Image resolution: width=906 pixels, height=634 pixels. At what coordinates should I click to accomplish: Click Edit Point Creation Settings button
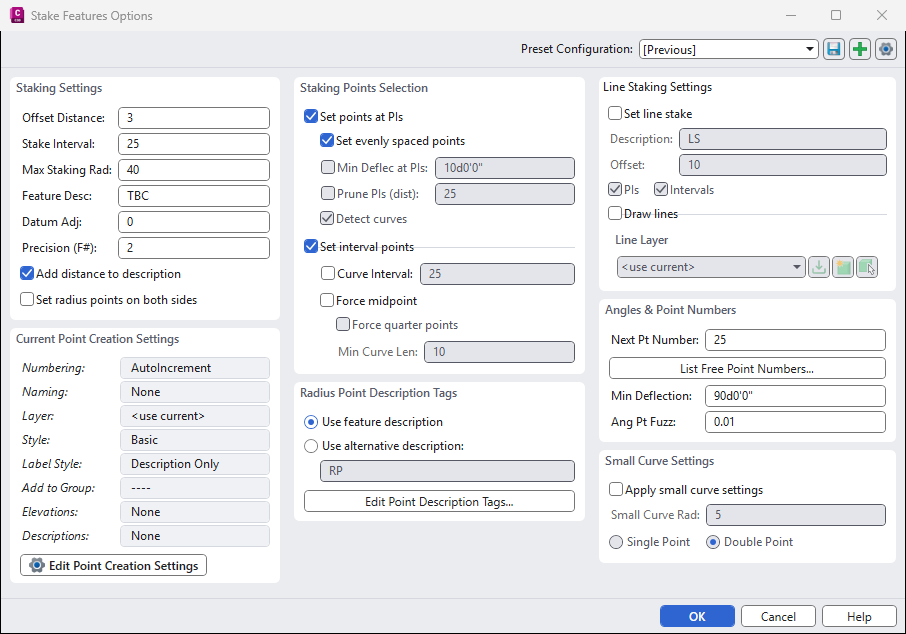tap(113, 565)
